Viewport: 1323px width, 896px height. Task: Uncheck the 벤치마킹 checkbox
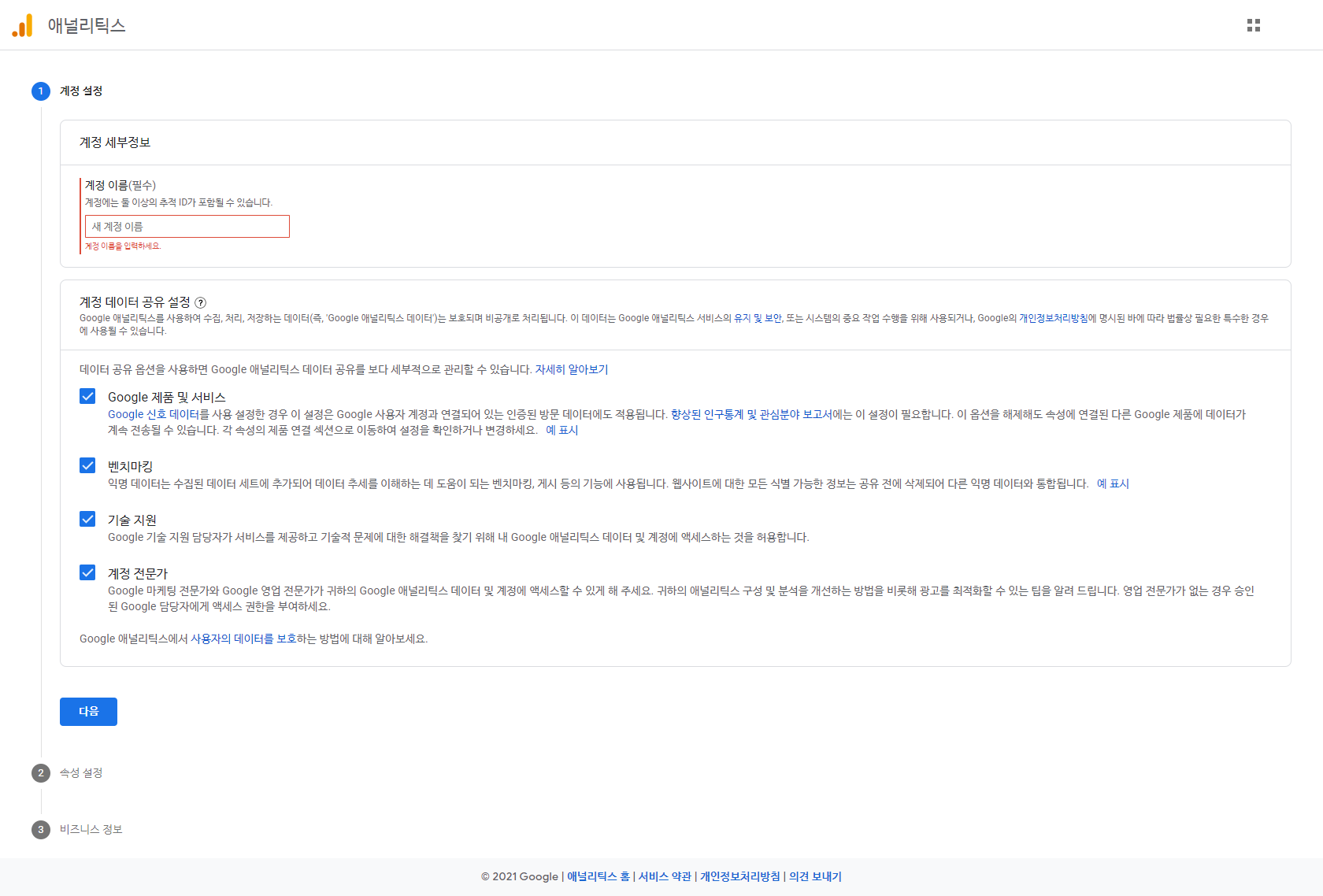(x=87, y=465)
